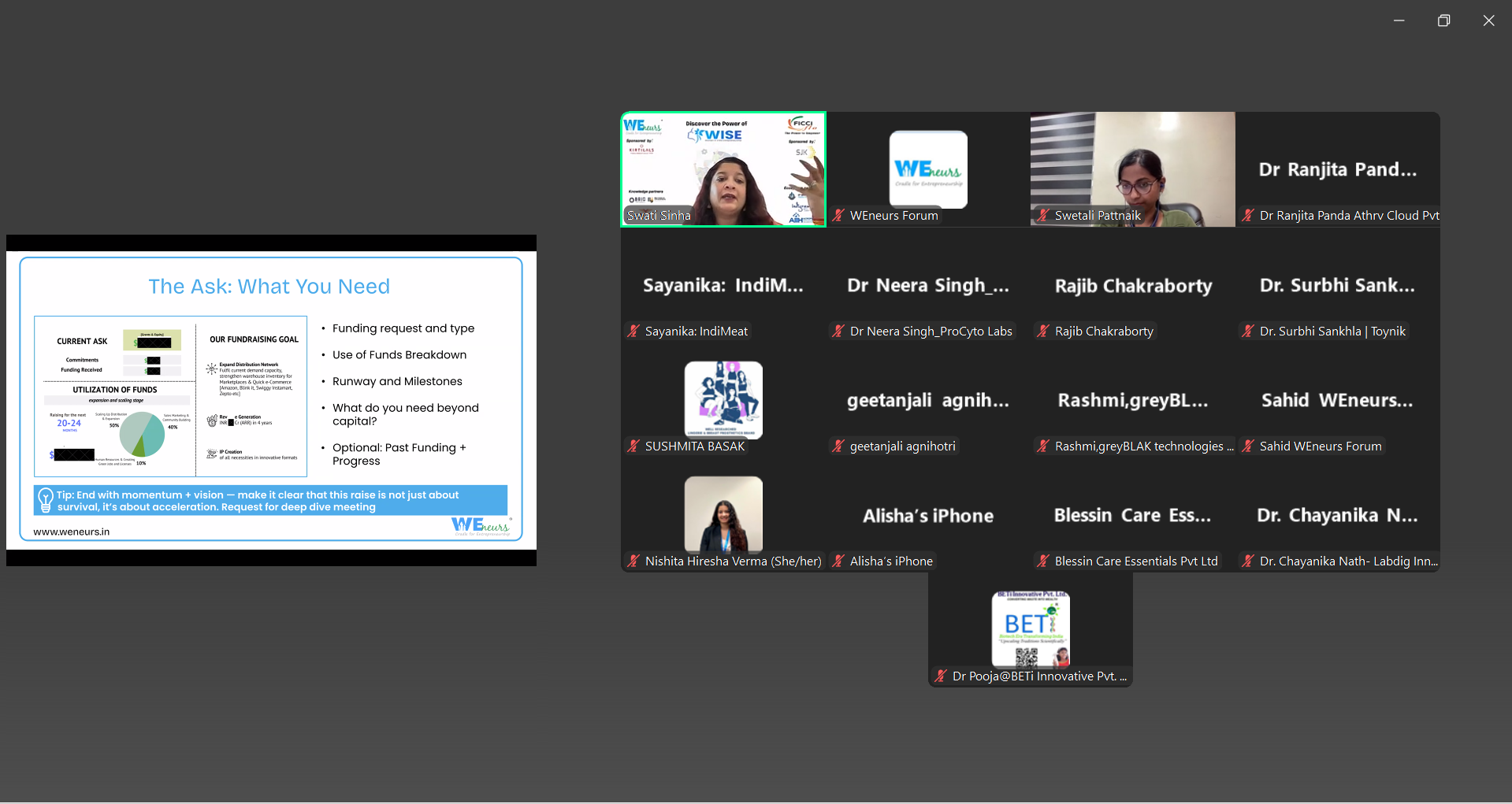Image resolution: width=1512 pixels, height=804 pixels.
Task: Click the muted mic icon for Sayanika: IndiMeat
Action: point(633,331)
